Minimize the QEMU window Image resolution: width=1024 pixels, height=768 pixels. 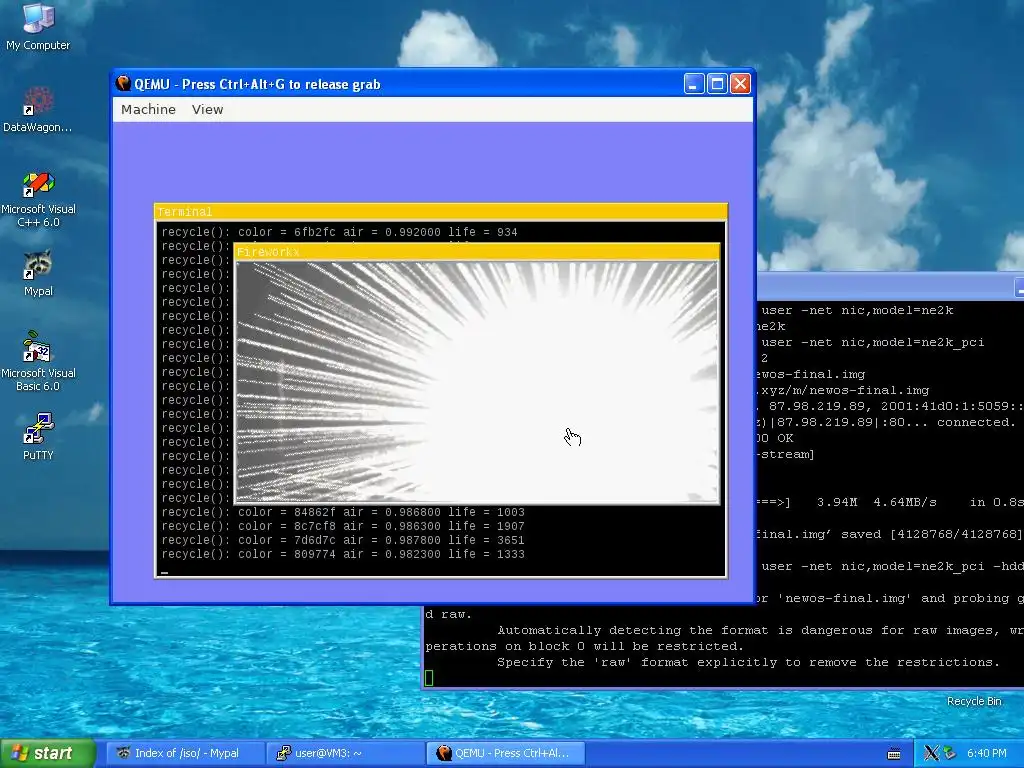pyautogui.click(x=694, y=84)
